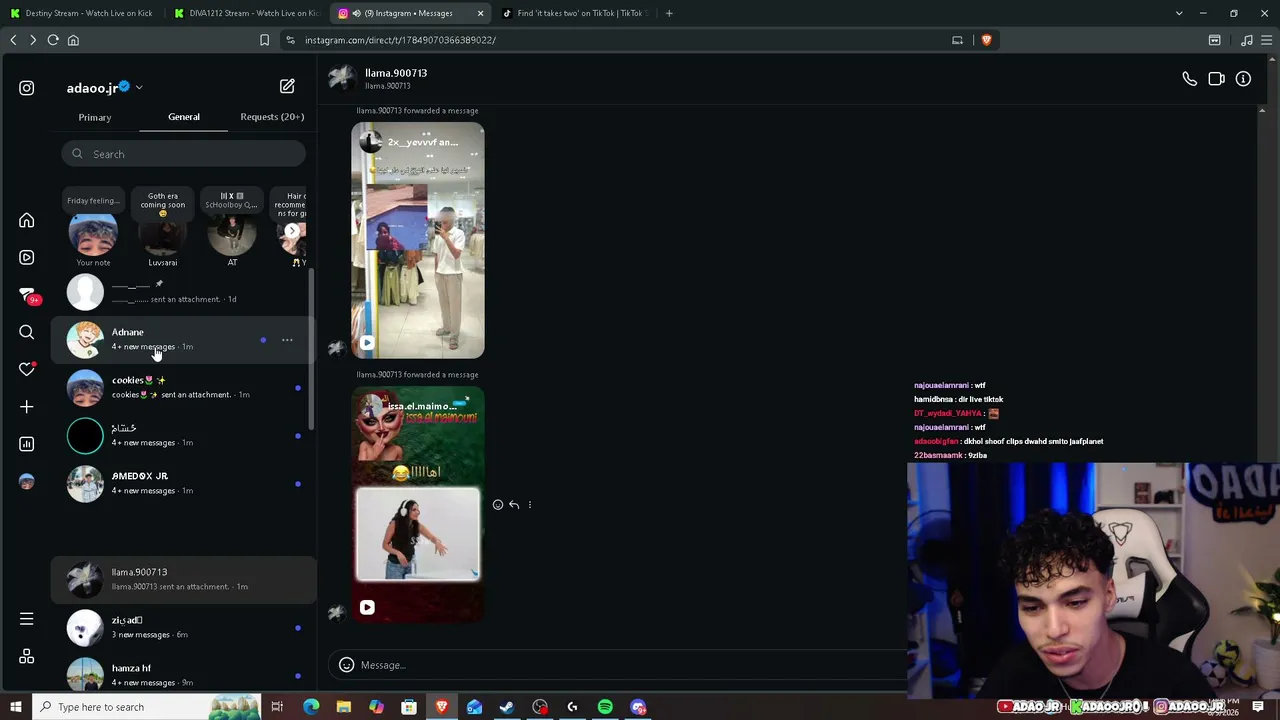Open Messages icon with 9+ badge
The width and height of the screenshot is (1280, 720).
coord(27,295)
